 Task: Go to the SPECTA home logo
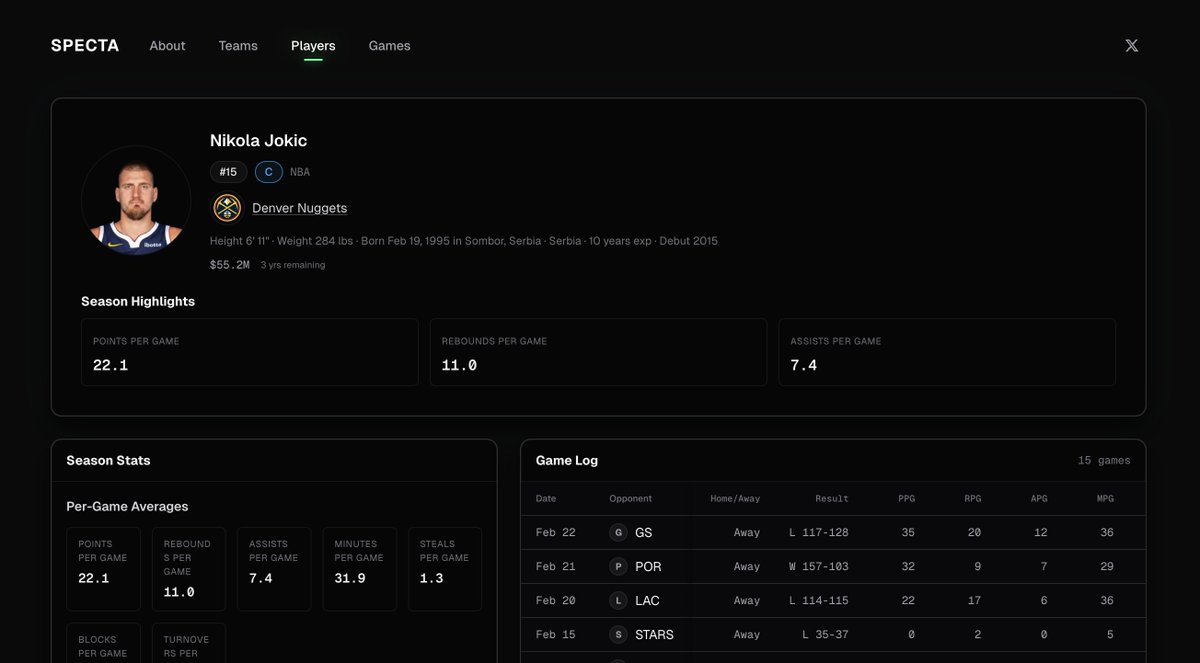click(85, 45)
